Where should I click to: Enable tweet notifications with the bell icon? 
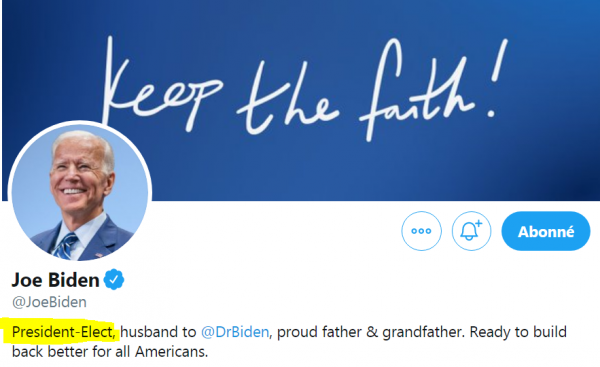pyautogui.click(x=471, y=231)
